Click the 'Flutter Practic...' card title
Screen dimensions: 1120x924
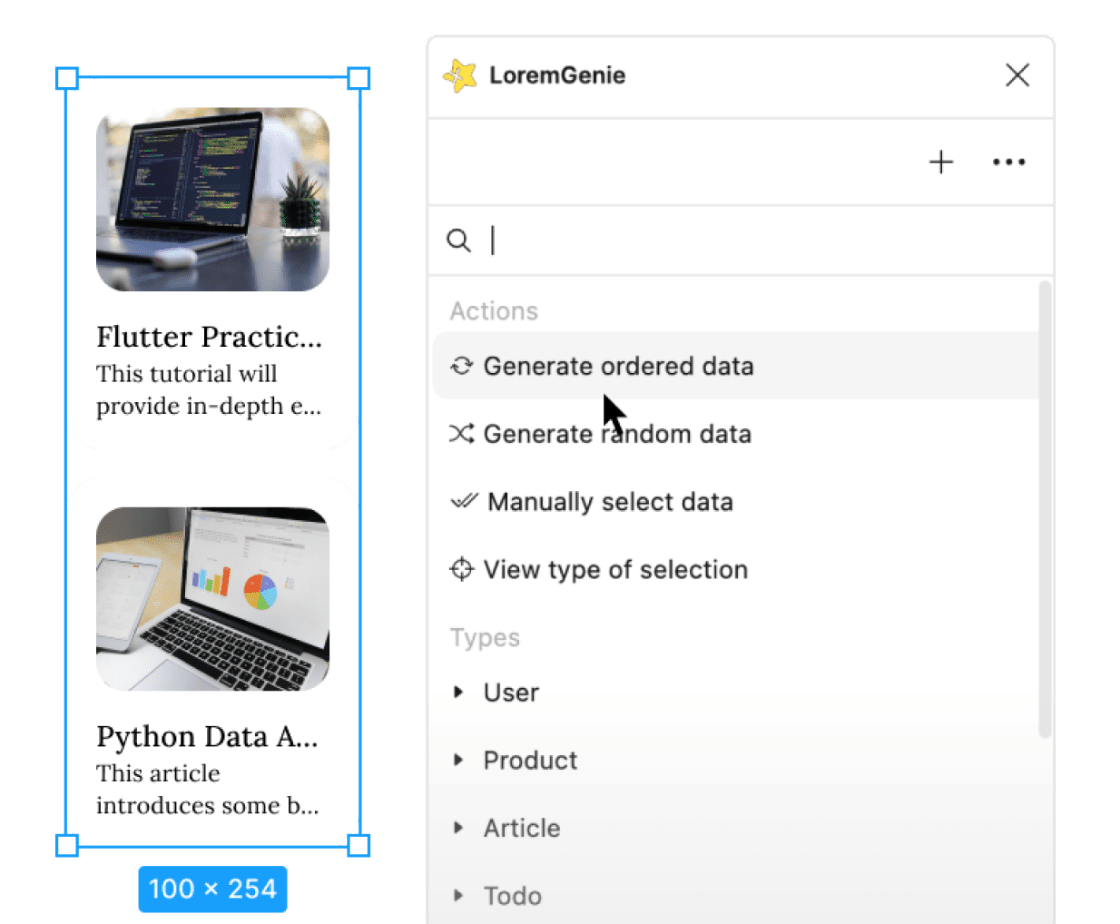[209, 337]
